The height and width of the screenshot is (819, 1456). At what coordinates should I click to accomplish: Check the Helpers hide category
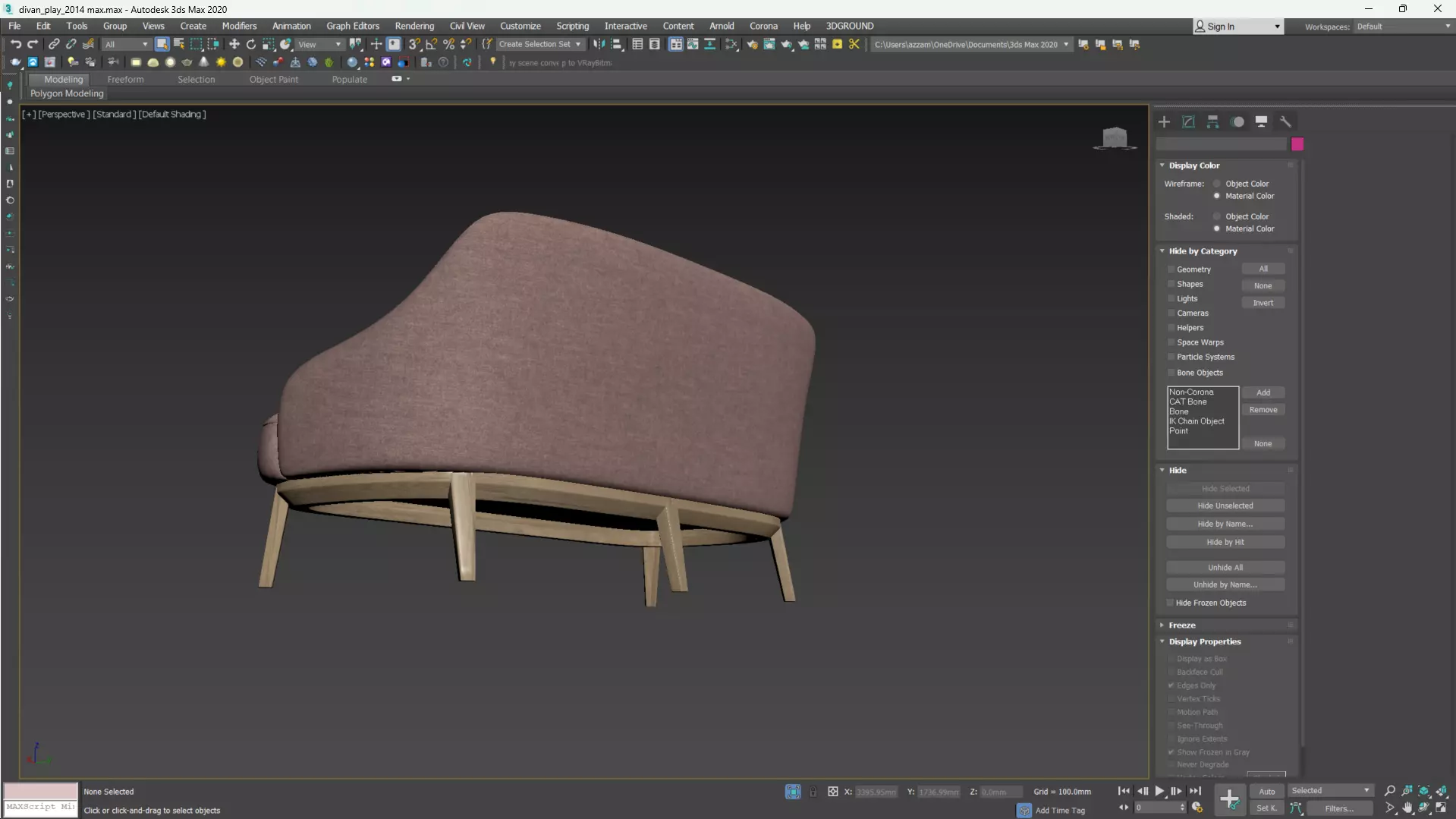point(1171,328)
